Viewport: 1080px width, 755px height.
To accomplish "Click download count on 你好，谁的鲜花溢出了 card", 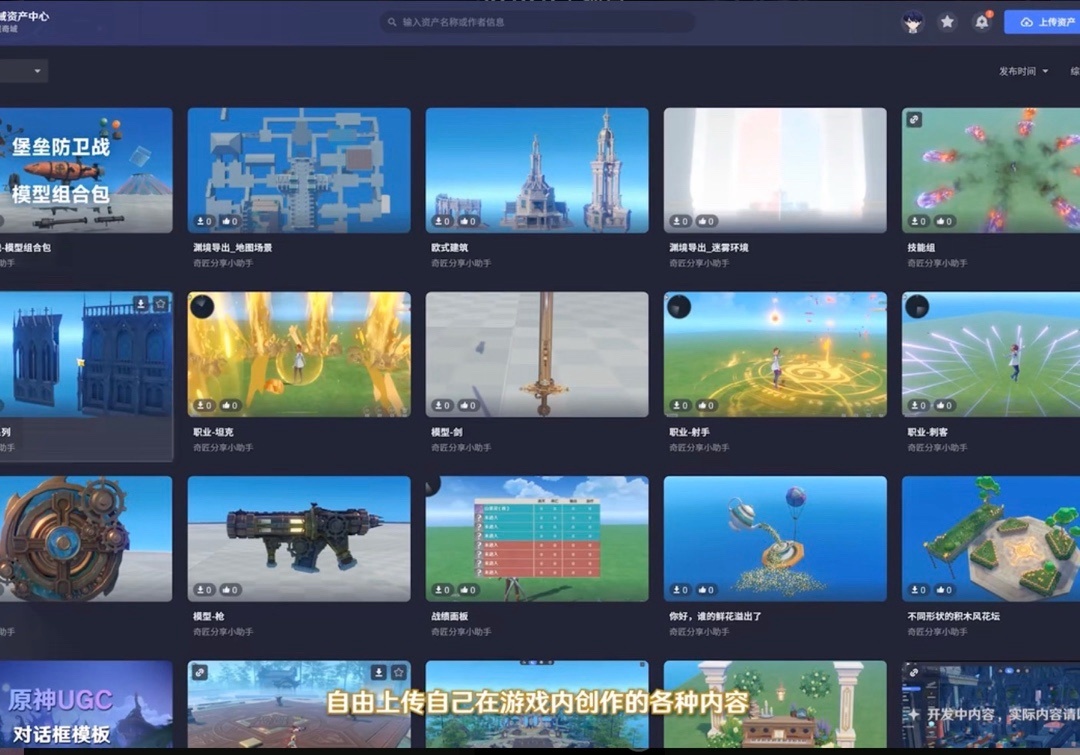I will pyautogui.click(x=681, y=590).
